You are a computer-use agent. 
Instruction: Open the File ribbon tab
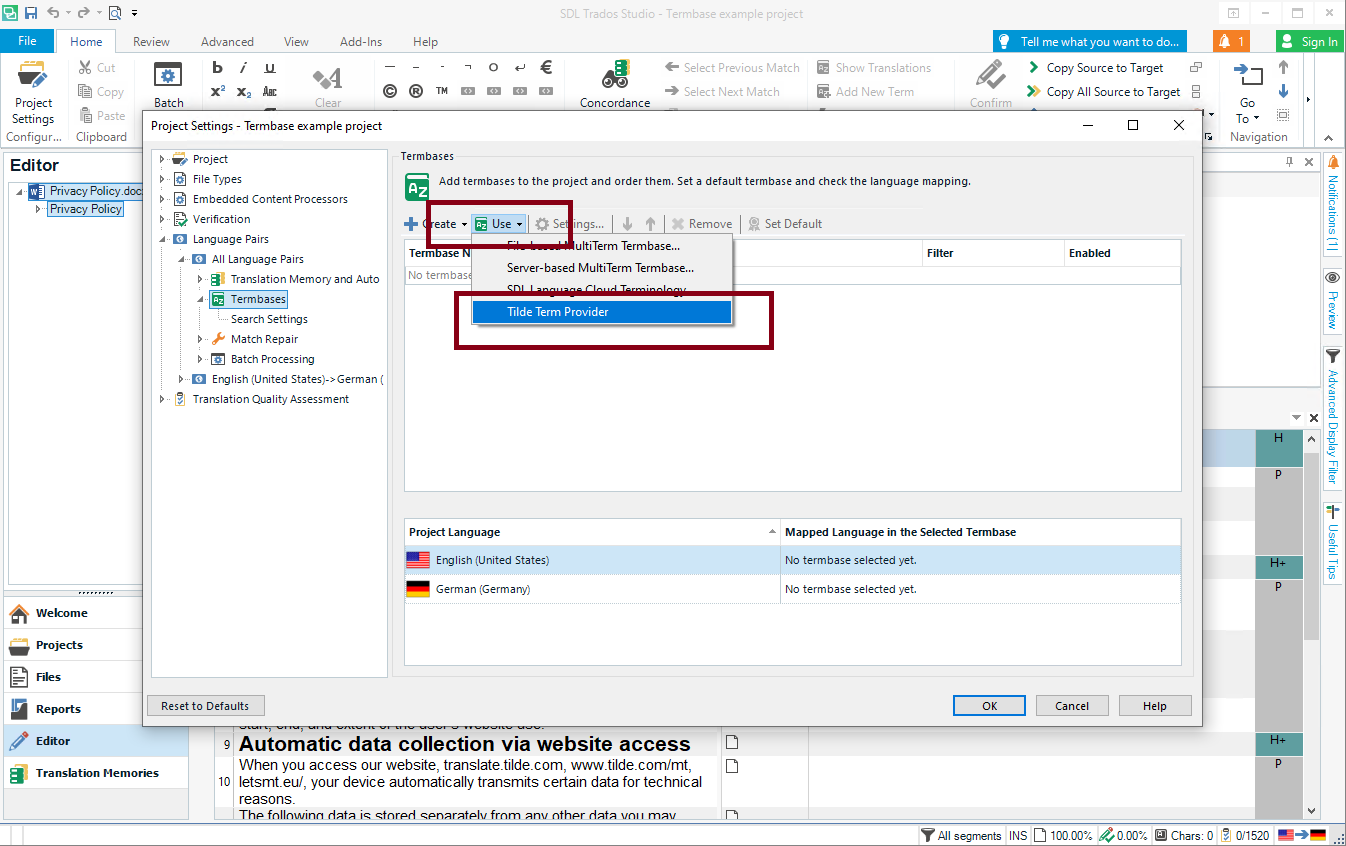pos(27,41)
